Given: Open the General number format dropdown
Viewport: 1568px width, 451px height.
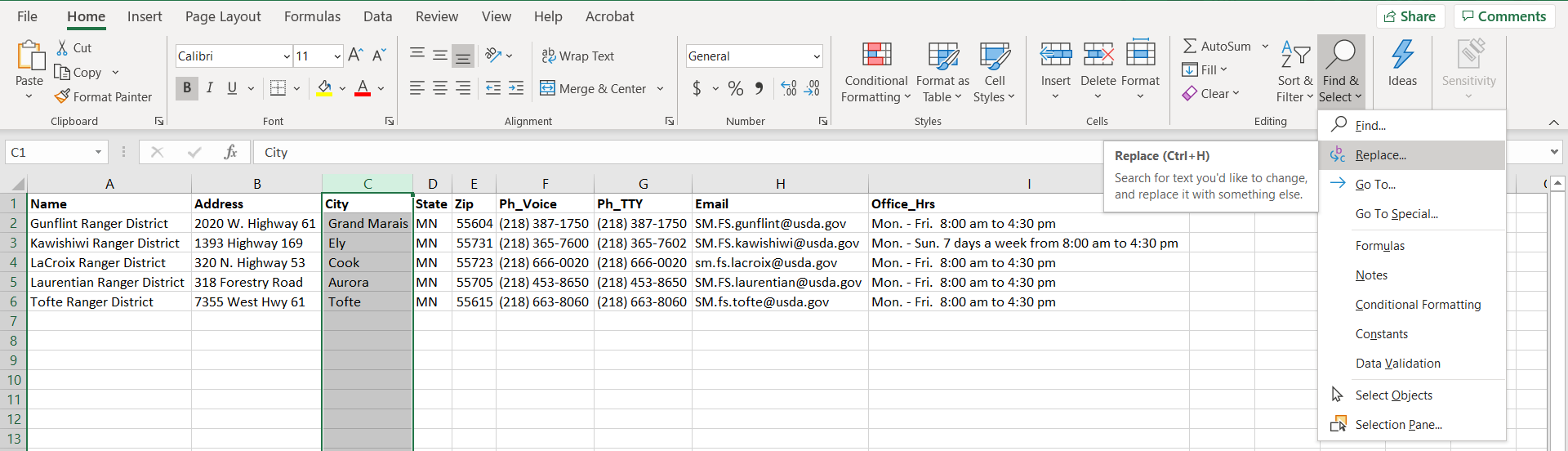Looking at the screenshot, I should coord(816,56).
